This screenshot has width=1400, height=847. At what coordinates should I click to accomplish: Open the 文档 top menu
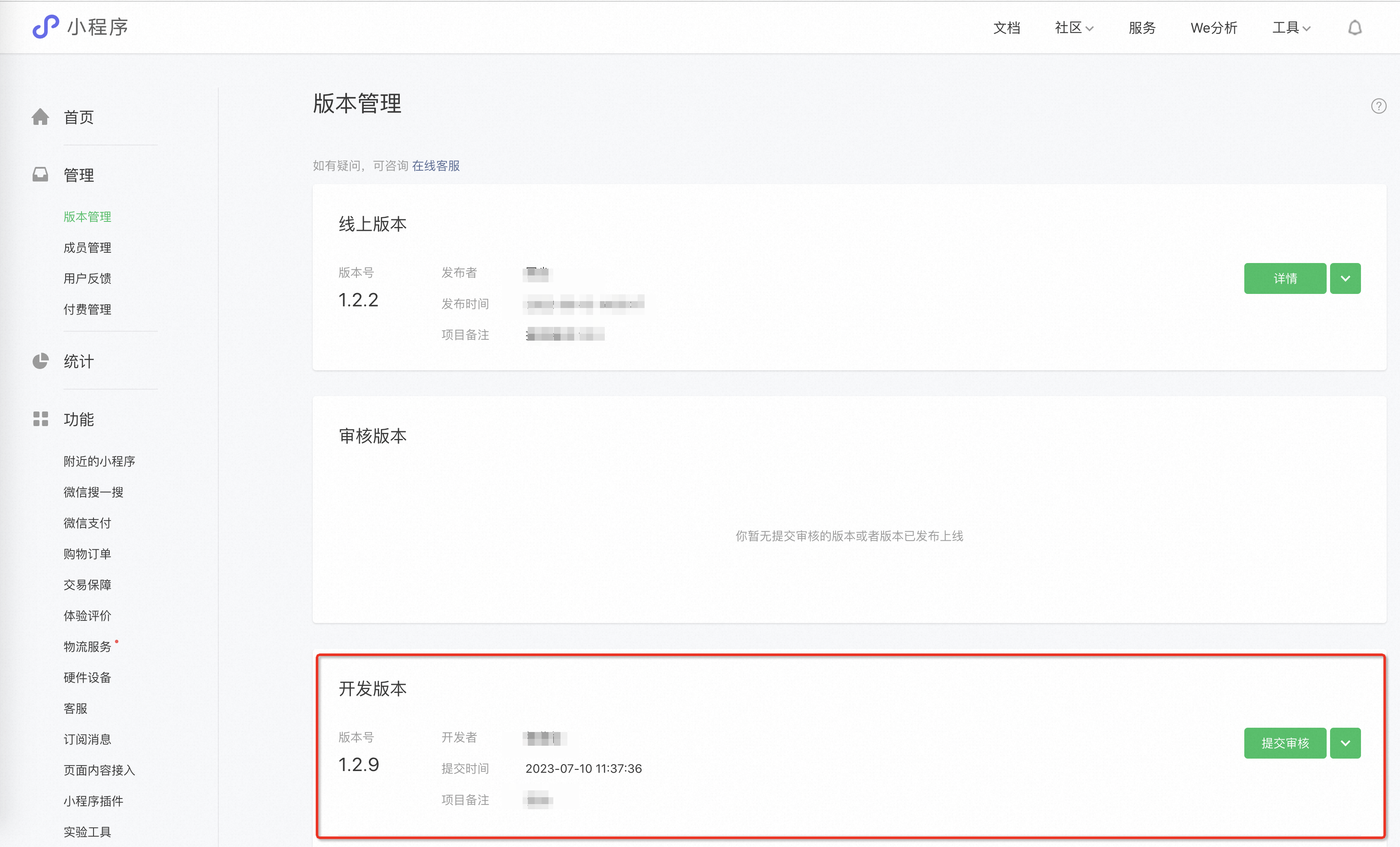[1006, 28]
